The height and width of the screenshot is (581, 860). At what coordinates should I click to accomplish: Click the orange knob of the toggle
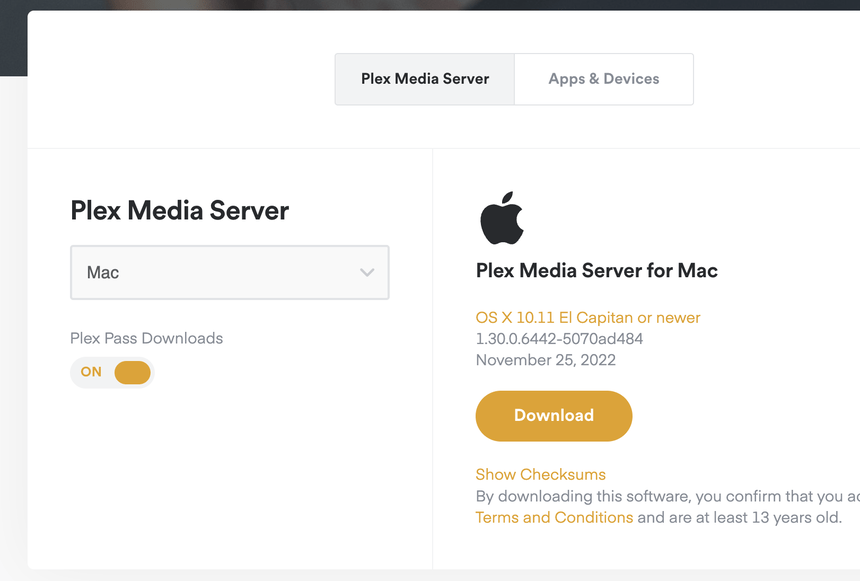(132, 372)
